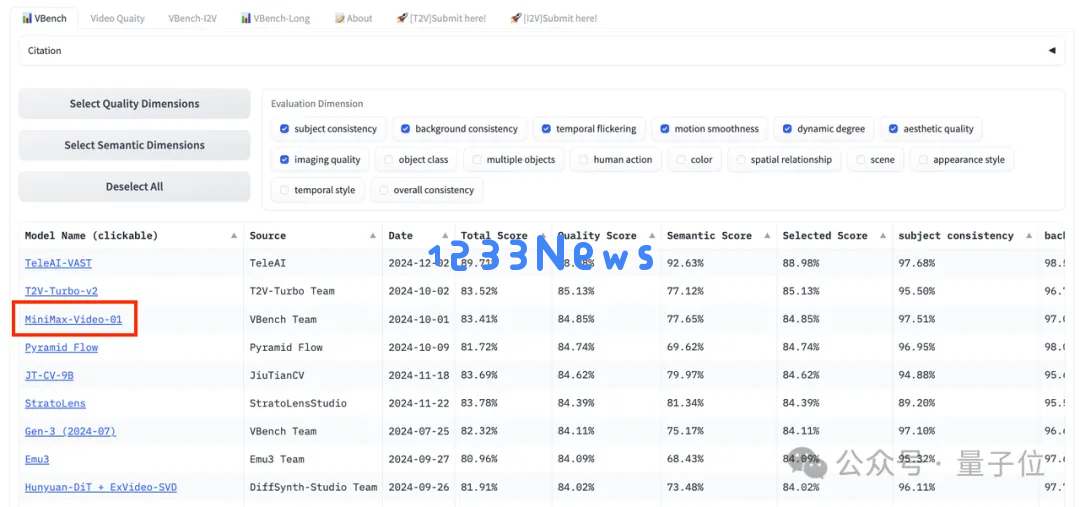Open the Pyramid Flow model link

61,347
